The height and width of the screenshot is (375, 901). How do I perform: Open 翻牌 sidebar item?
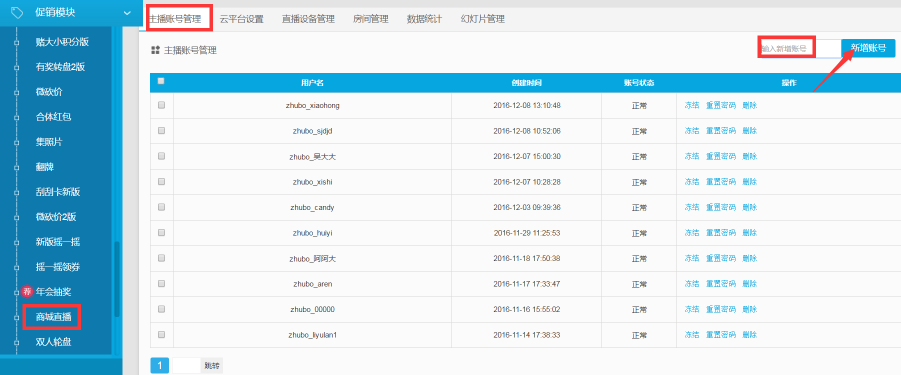(x=44, y=167)
